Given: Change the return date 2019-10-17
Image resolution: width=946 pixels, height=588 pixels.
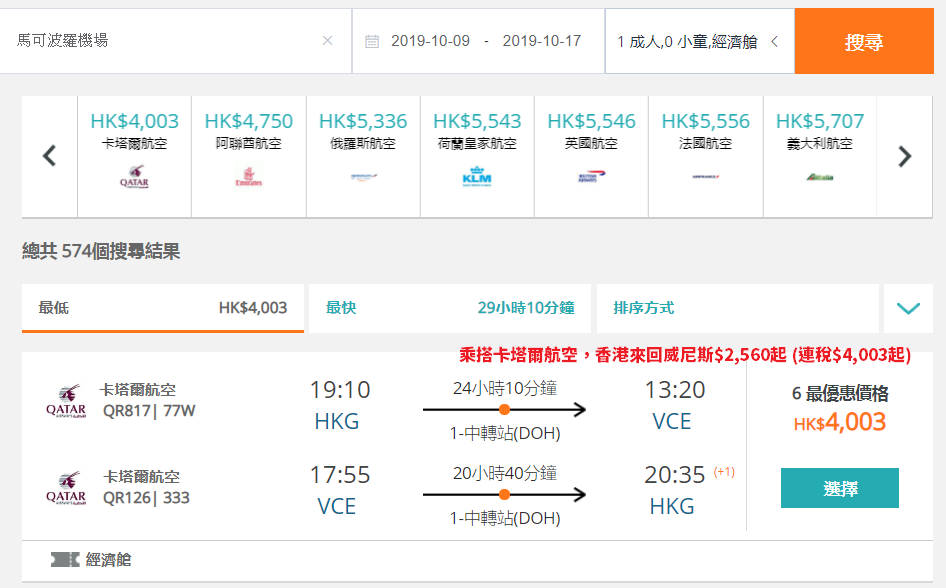Looking at the screenshot, I should click(542, 41).
